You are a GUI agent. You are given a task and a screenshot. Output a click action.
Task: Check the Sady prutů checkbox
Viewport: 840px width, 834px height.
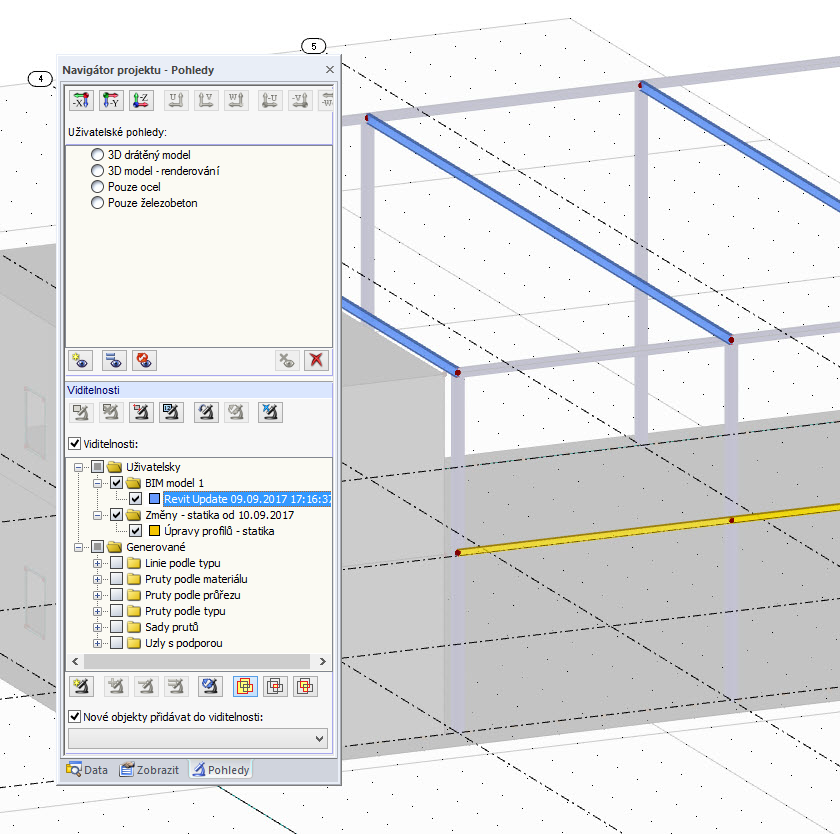point(116,627)
